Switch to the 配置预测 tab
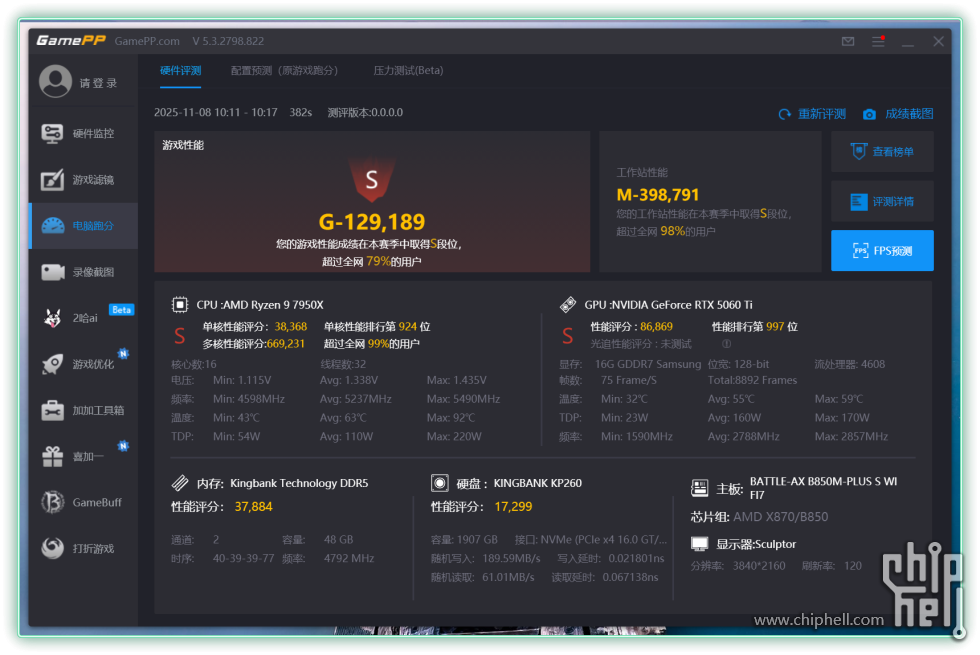980x655 pixels. 284,71
